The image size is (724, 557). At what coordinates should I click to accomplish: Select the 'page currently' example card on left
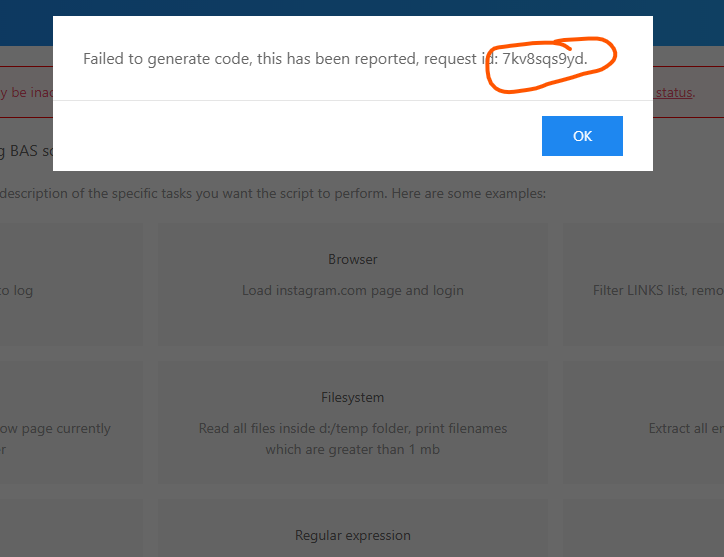click(55, 428)
